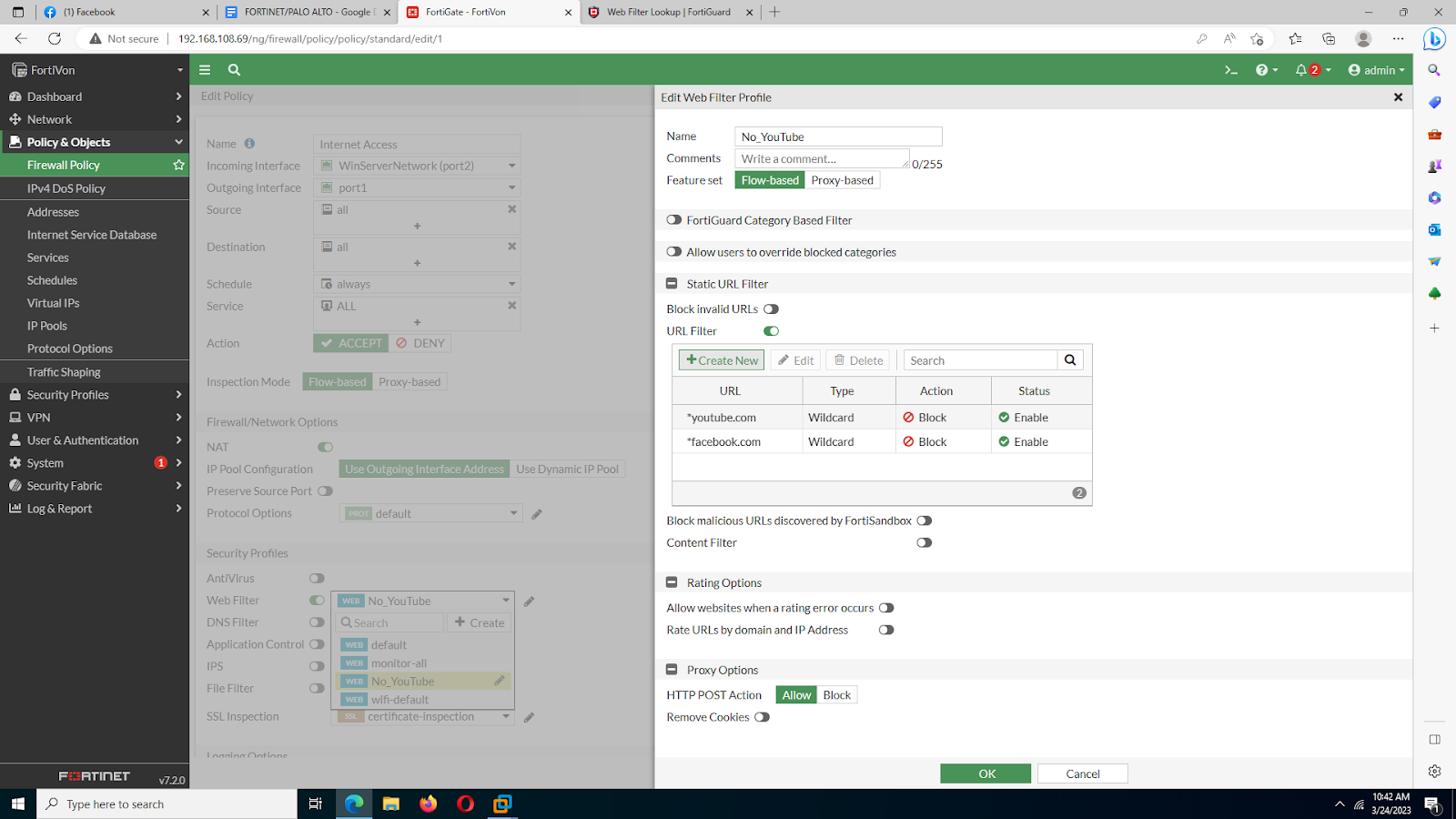This screenshot has width=1456, height=819.
Task: Click the URL filter Search field
Action: (980, 360)
